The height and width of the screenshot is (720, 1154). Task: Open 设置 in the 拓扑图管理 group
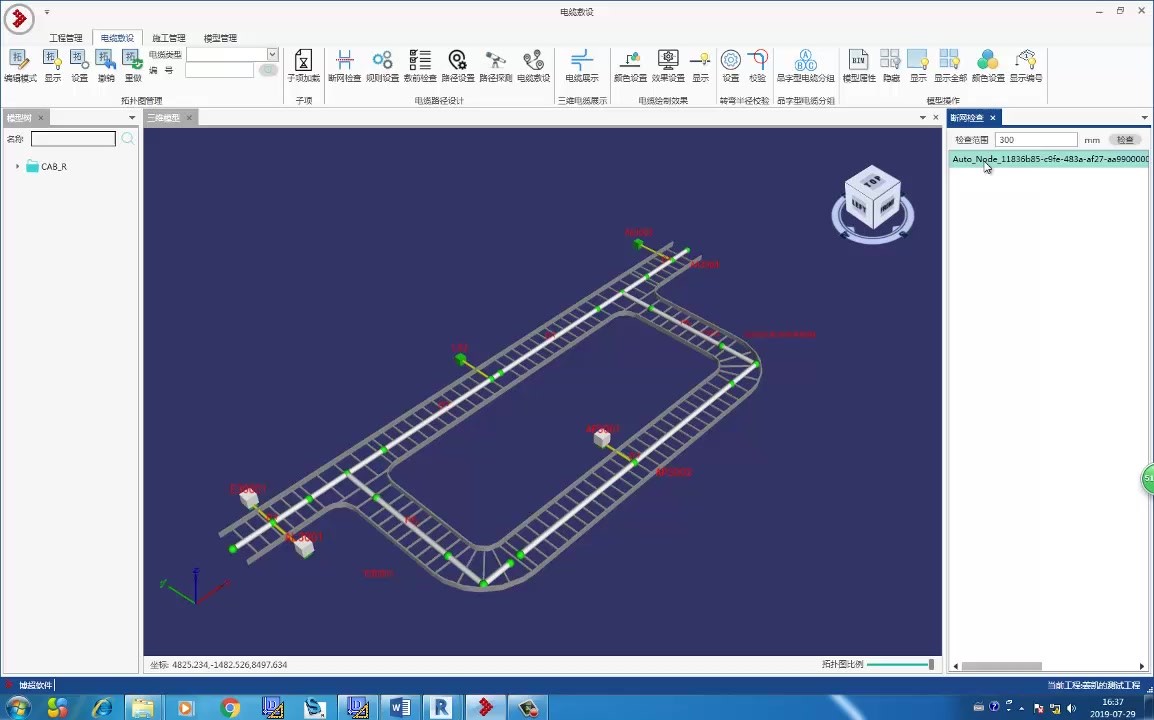point(79,66)
